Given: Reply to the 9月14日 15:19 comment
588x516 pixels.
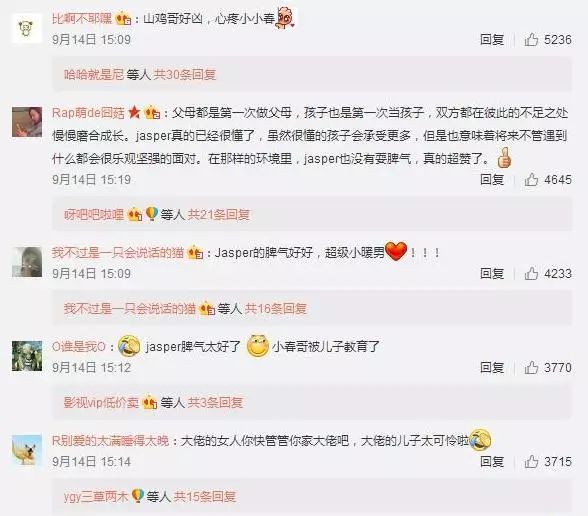Looking at the screenshot, I should click(492, 180).
